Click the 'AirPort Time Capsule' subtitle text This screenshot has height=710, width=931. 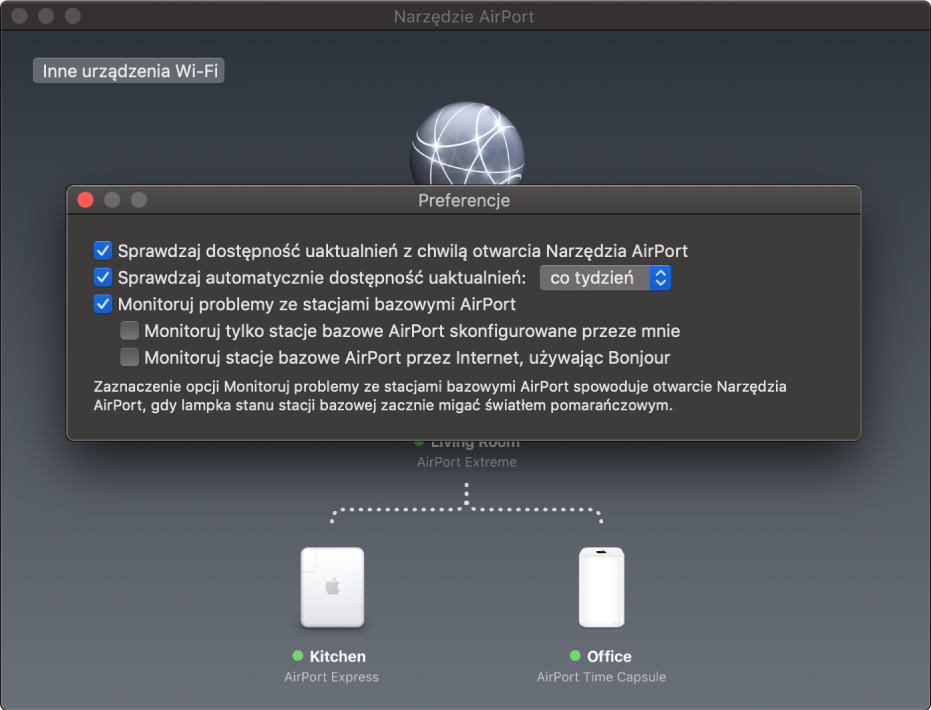[x=601, y=677]
